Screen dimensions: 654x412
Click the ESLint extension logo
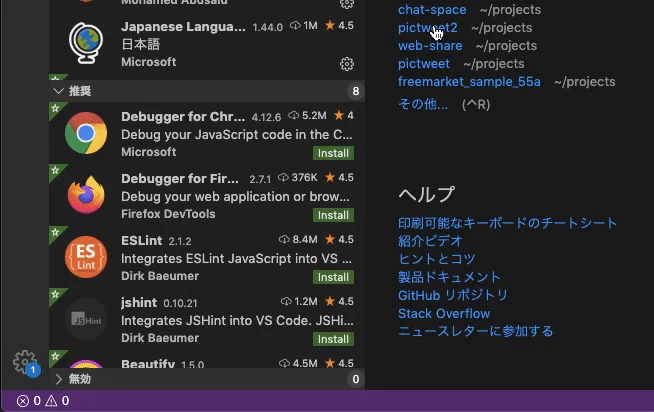coord(86,257)
